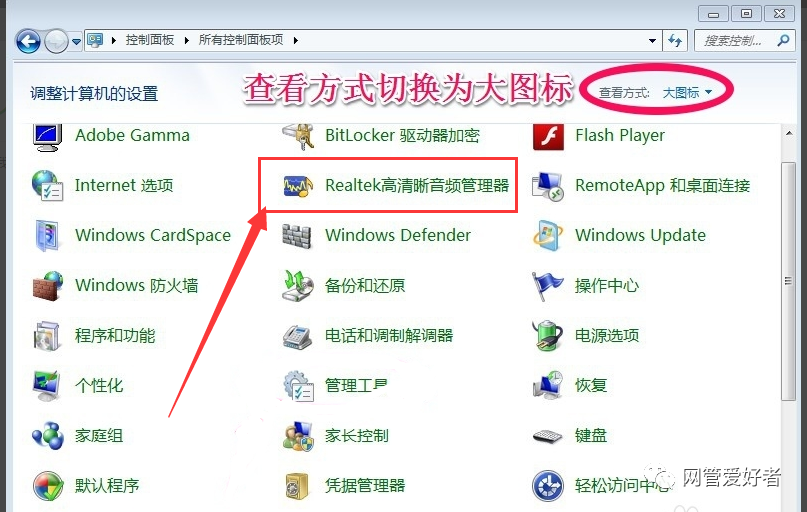
Task: Click the scrollbar up arrow
Action: point(788,134)
